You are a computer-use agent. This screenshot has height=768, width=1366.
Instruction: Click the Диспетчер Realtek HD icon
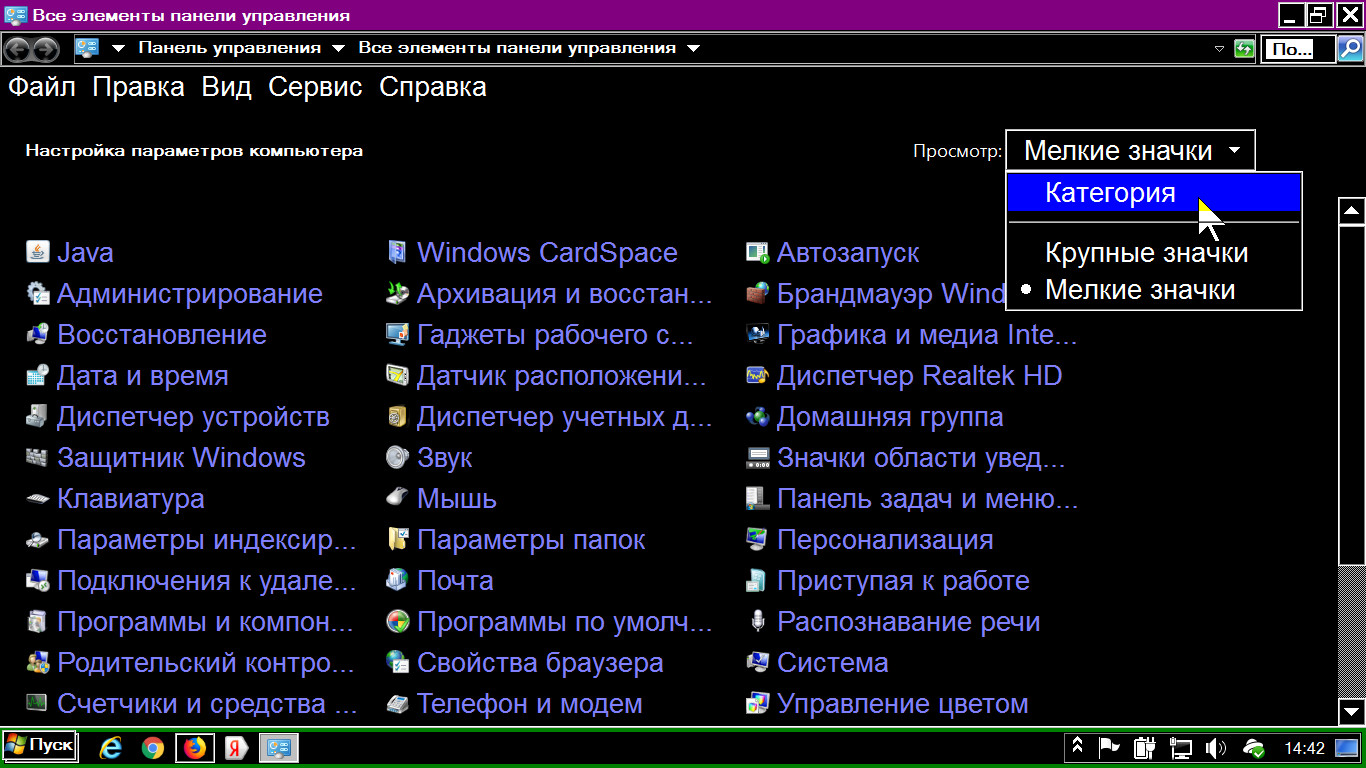757,375
